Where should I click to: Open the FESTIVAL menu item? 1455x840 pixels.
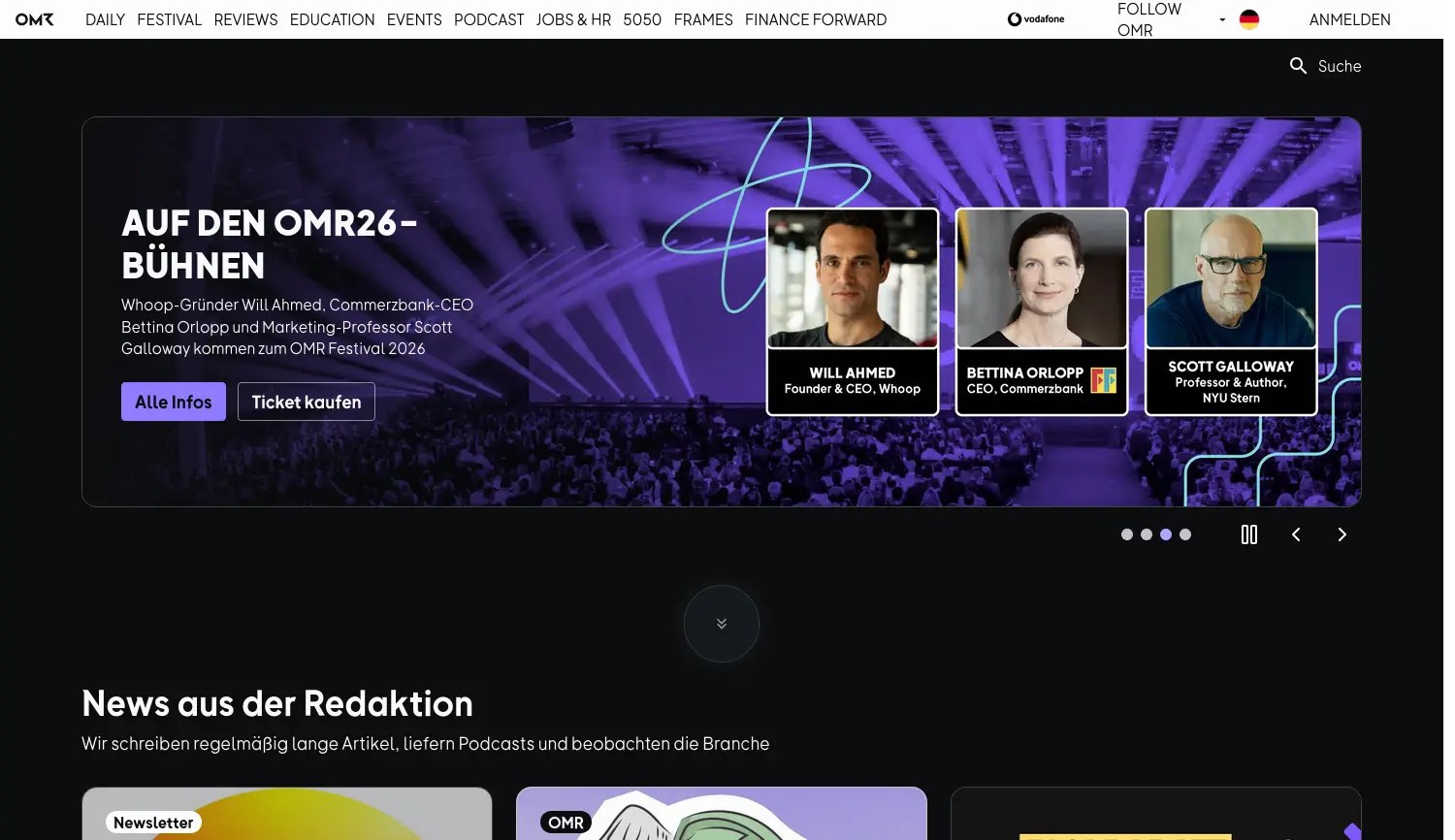pyautogui.click(x=169, y=19)
